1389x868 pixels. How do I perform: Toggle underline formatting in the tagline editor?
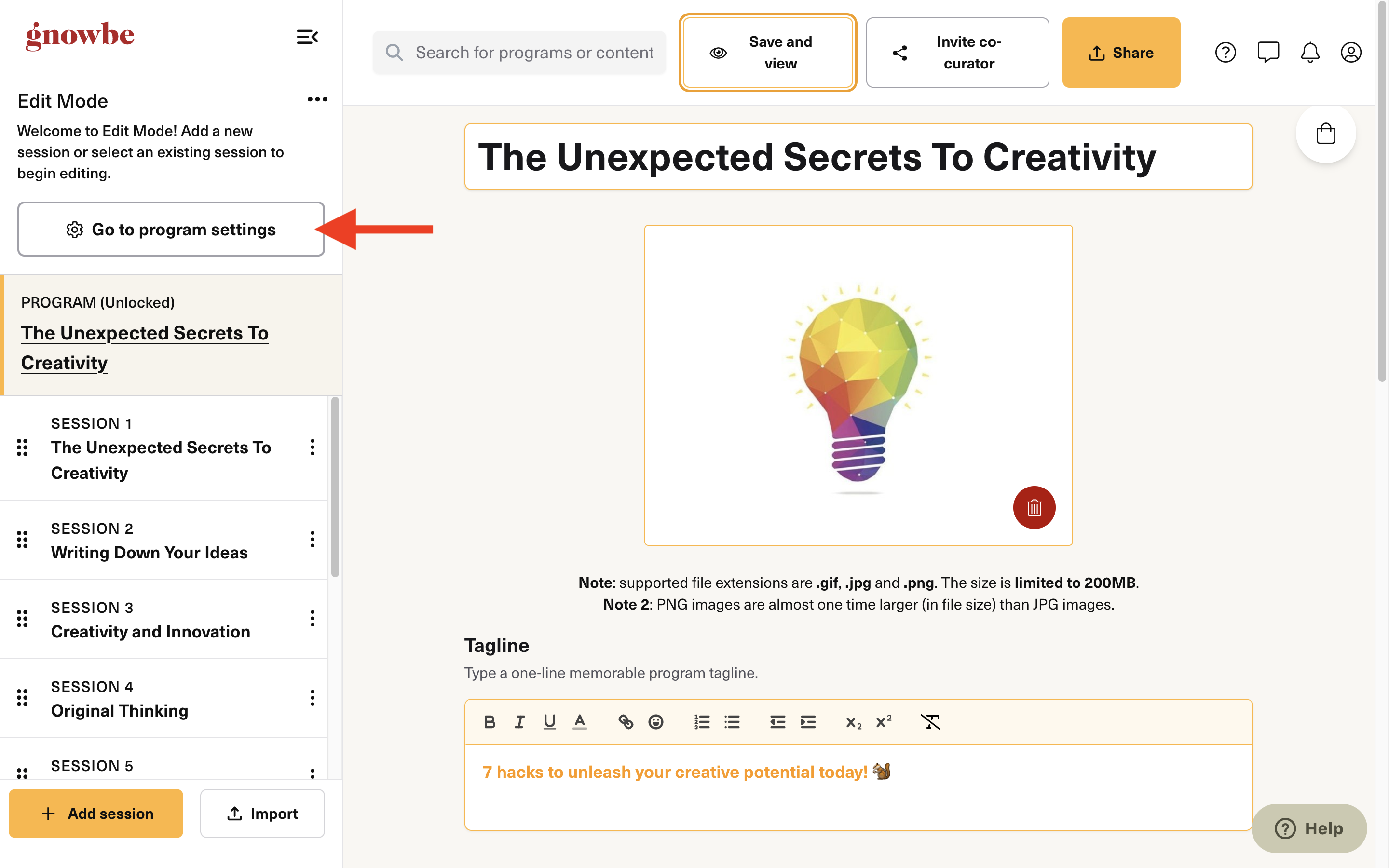pos(549,721)
